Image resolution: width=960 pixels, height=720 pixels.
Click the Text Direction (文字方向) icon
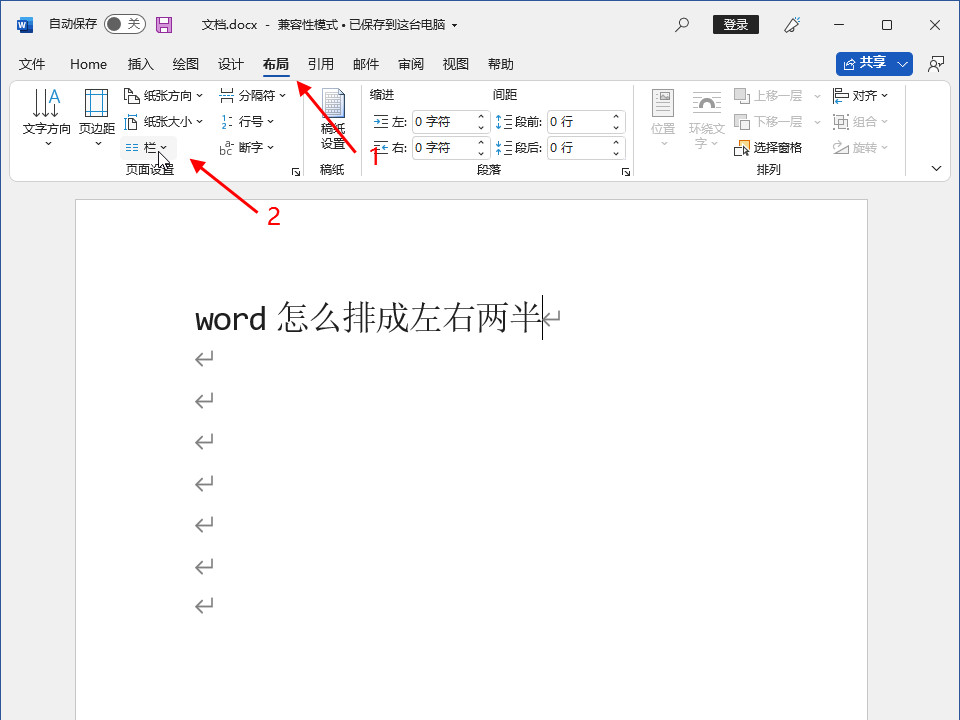47,105
